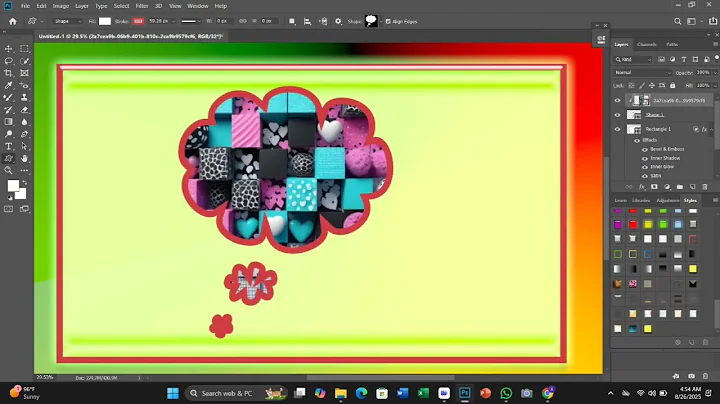Screen dimensions: 720x404
Task: Select the Frame tool
Action: click(24, 73)
